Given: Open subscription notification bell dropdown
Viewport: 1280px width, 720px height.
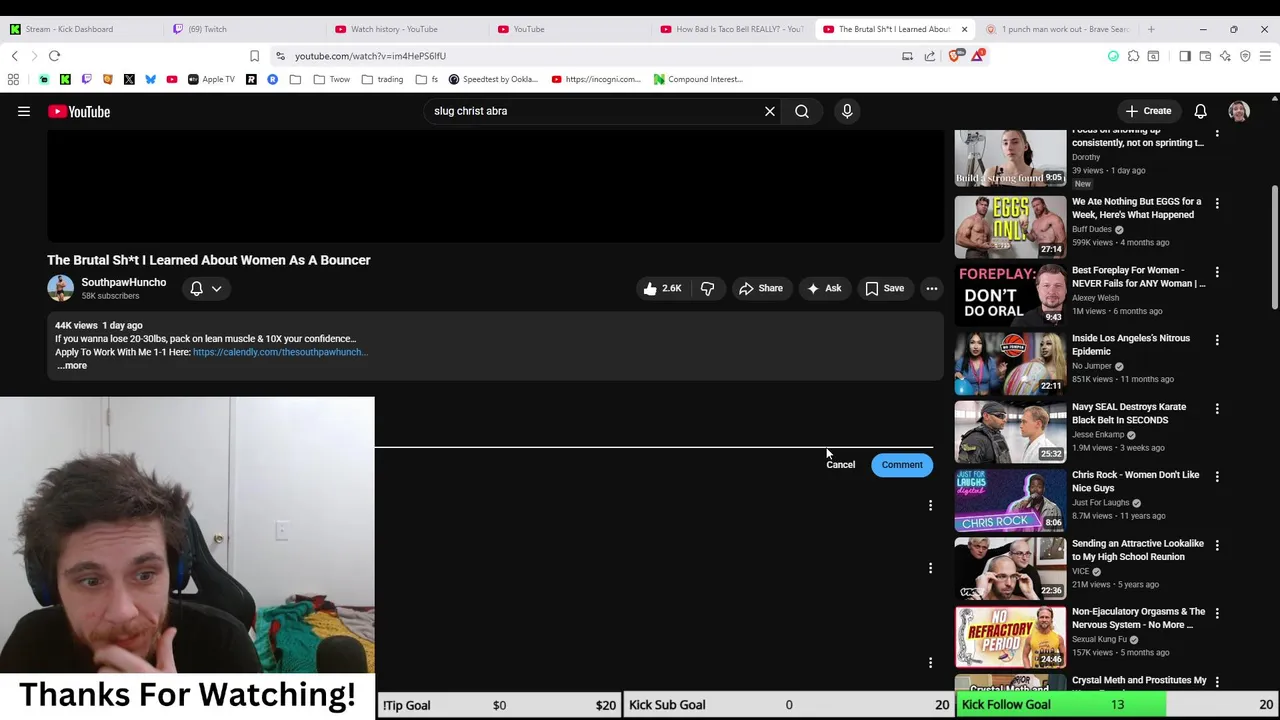Looking at the screenshot, I should coord(206,288).
